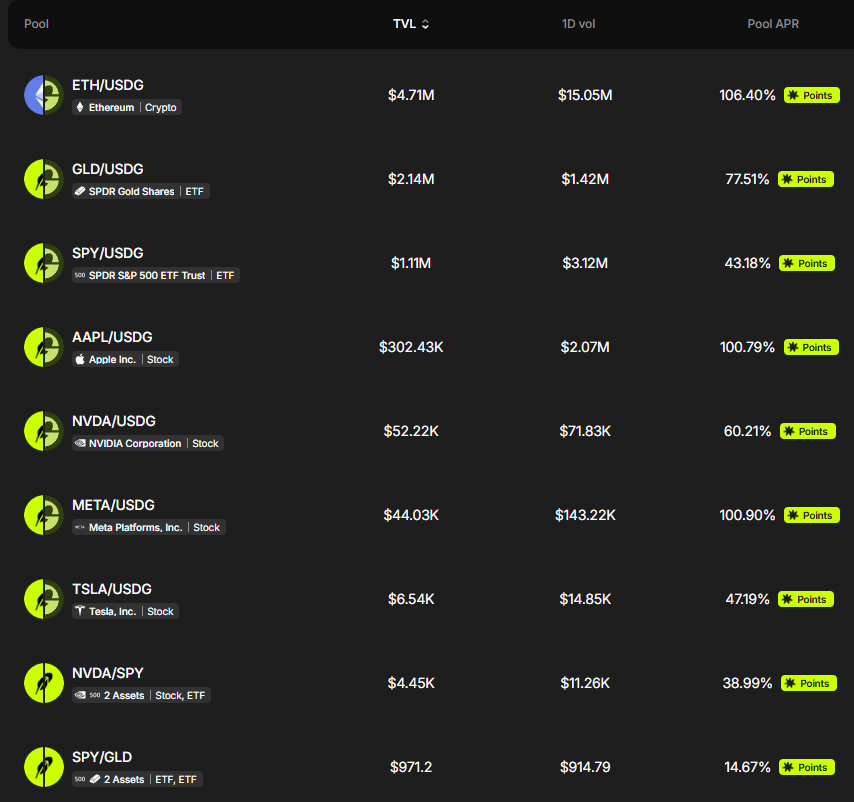
Task: Click the ETH/USDG pool token icon
Action: coord(44,95)
